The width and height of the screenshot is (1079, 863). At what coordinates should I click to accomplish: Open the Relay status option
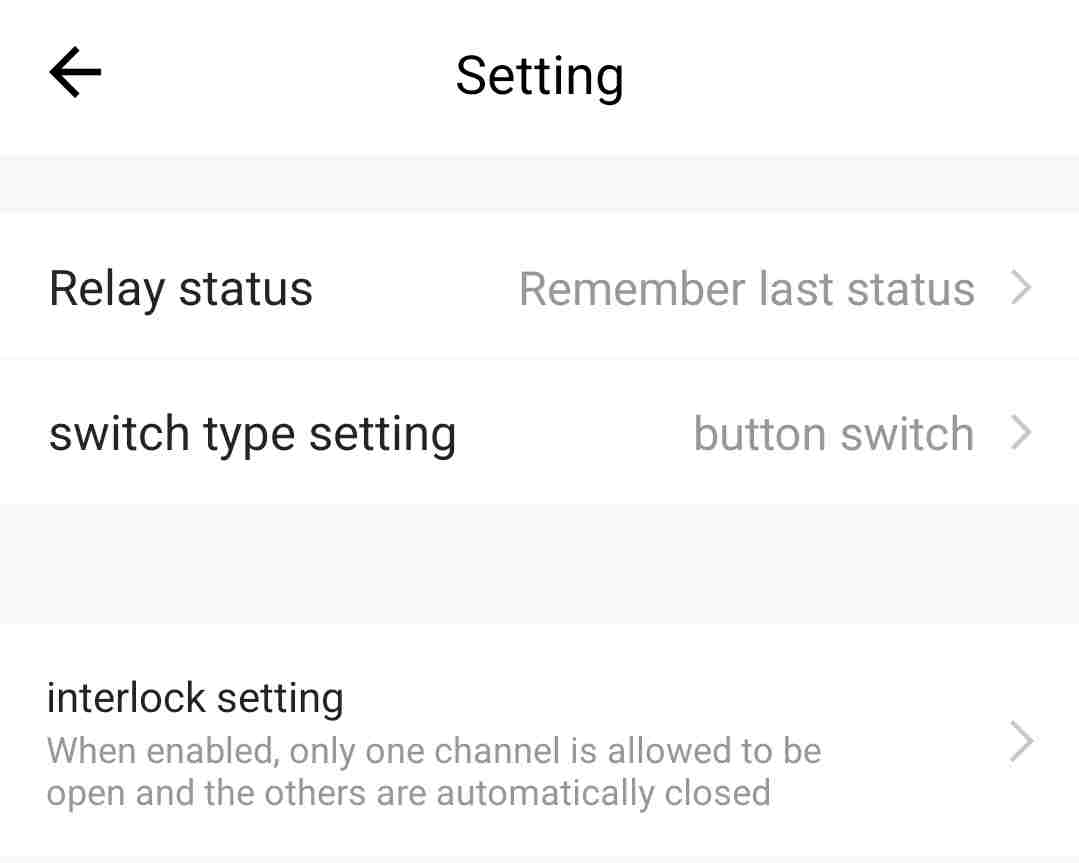pyautogui.click(x=540, y=286)
